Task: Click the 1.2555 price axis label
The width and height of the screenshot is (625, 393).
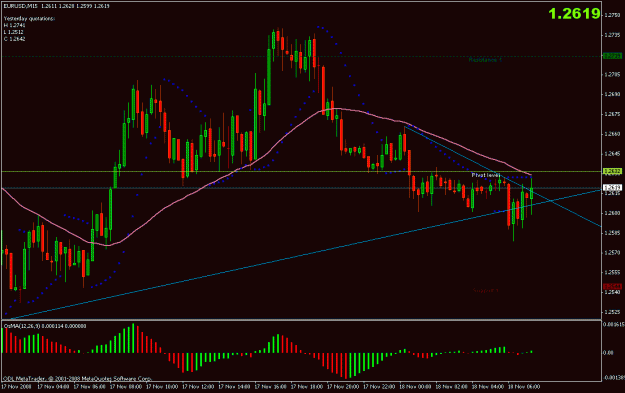Action: click(613, 272)
